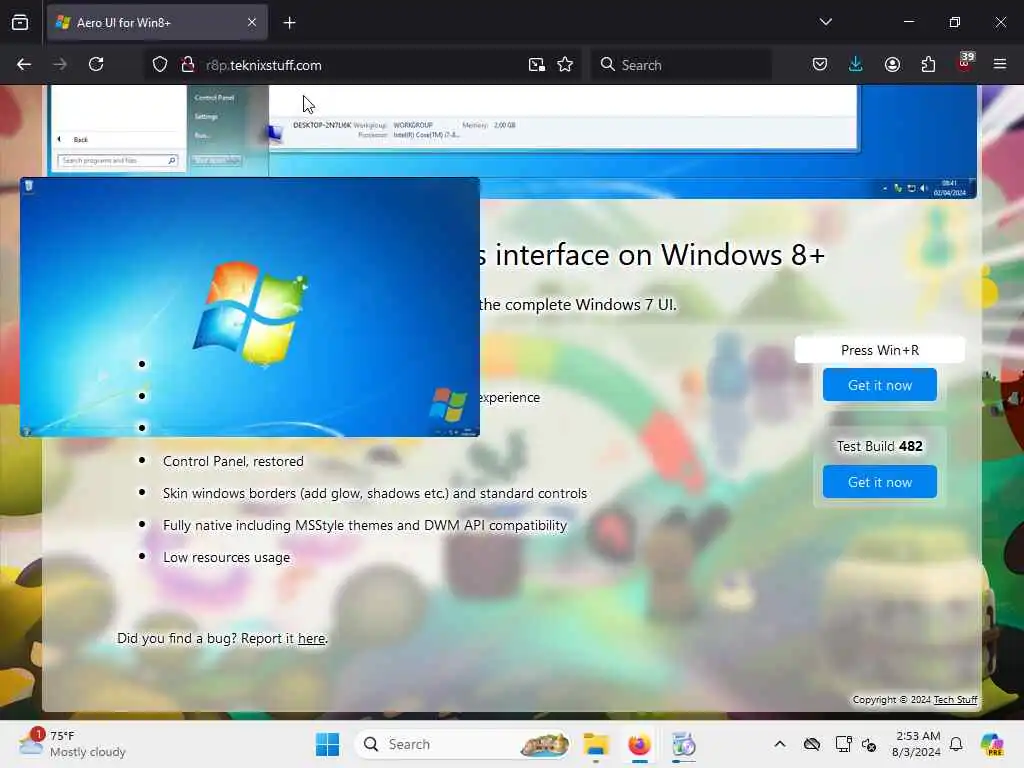Bookmark this page with star icon
1024x768 pixels.
coord(566,65)
